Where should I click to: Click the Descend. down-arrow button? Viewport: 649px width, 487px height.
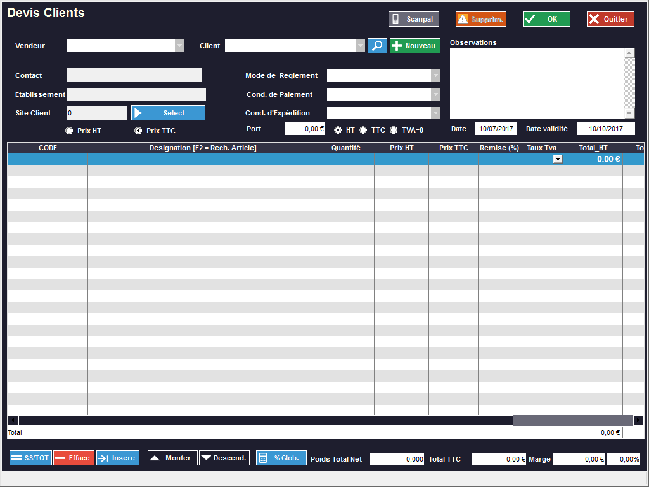pyautogui.click(x=223, y=458)
